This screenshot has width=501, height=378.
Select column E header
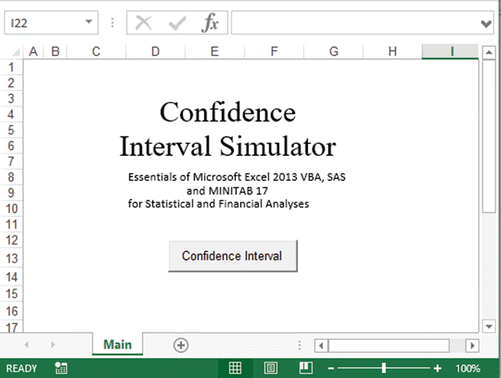215,52
